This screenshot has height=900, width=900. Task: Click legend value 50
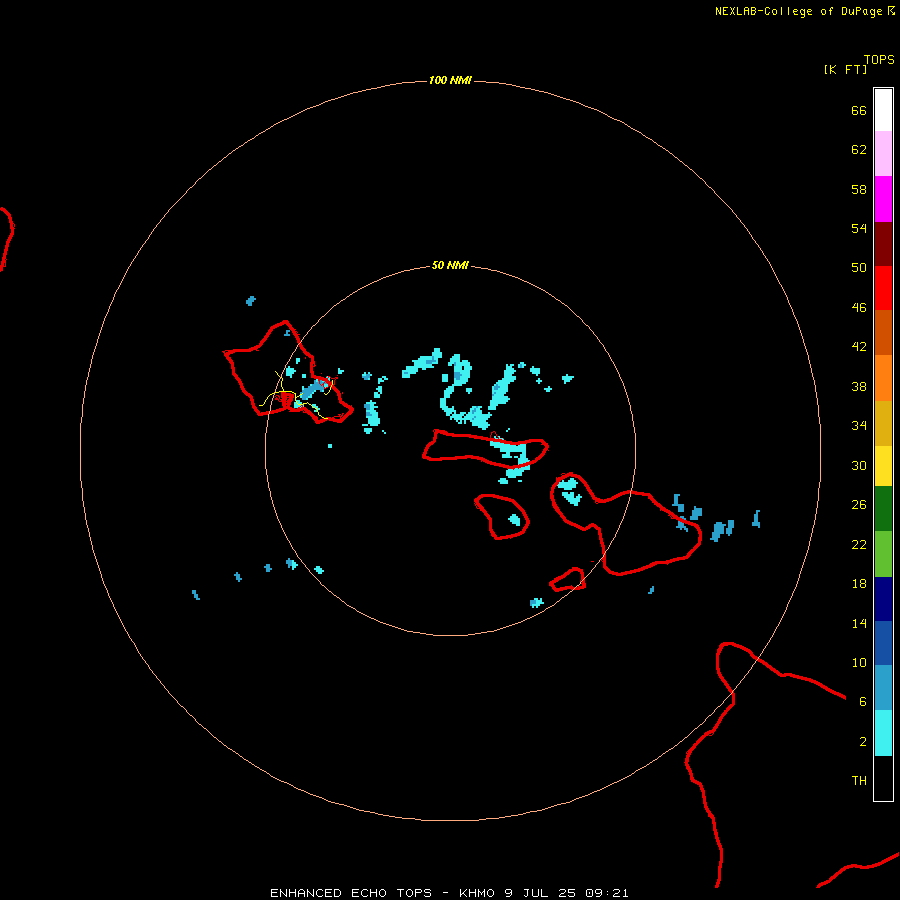pos(859,268)
